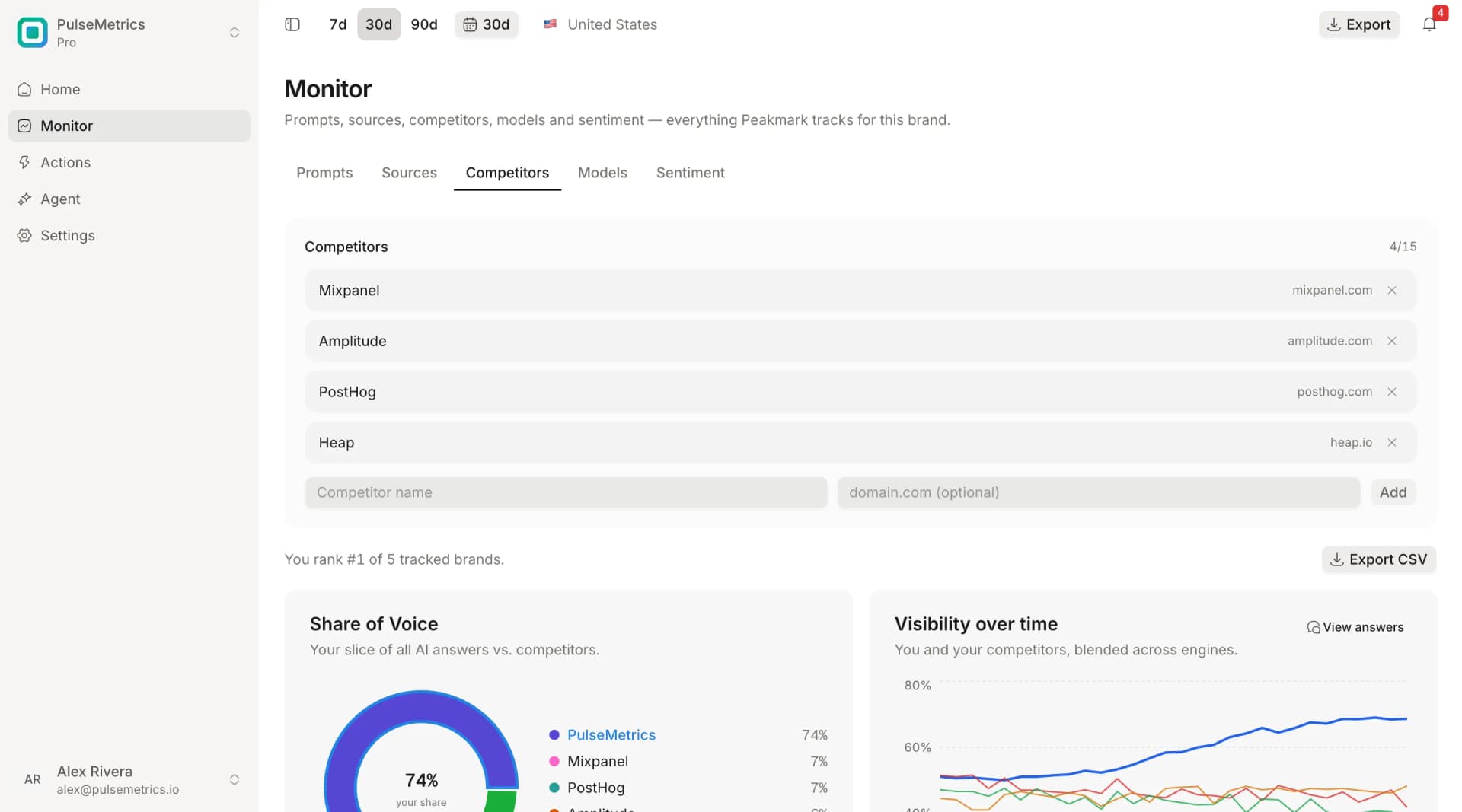Click the mixpanel.com domain text
This screenshot has width=1462, height=812.
(x=1332, y=290)
